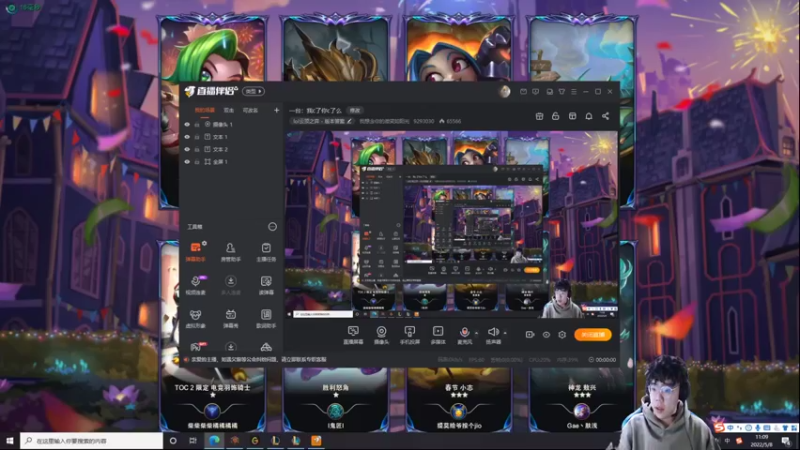800x450 pixels.
Task: Toggle the padlock icon in toolbar
Action: [556, 116]
